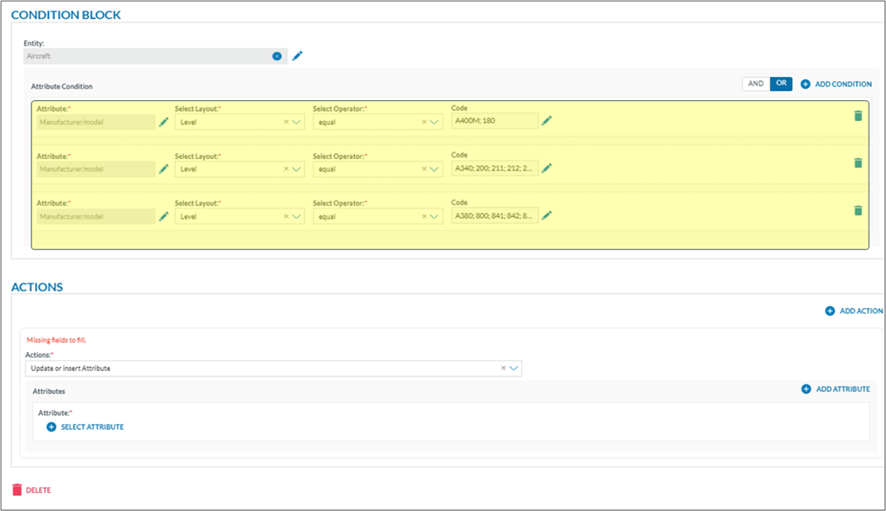The height and width of the screenshot is (511, 886).
Task: Edit the code value starting with A380
Action: (547, 215)
